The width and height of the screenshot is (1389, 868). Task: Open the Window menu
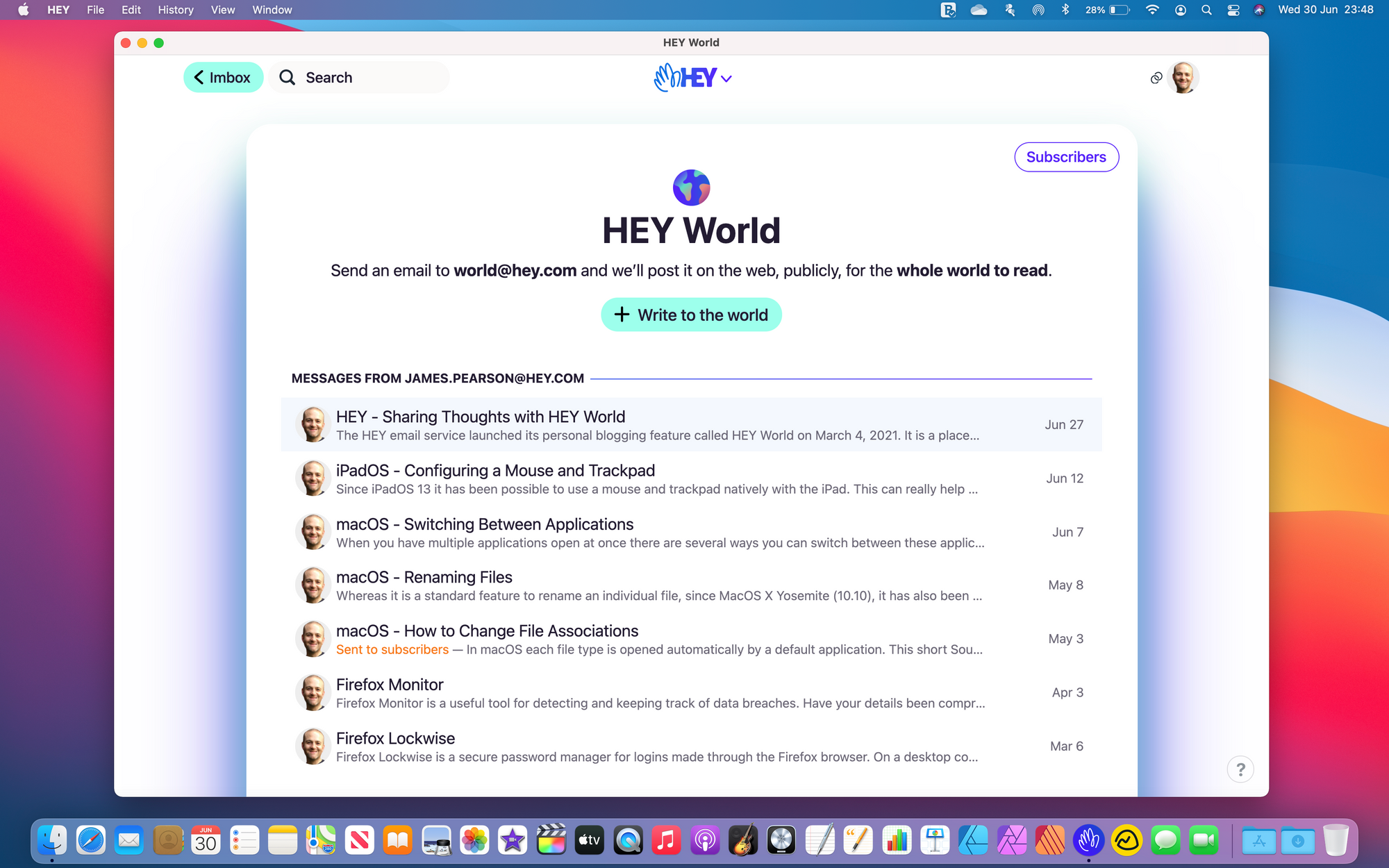coord(272,10)
